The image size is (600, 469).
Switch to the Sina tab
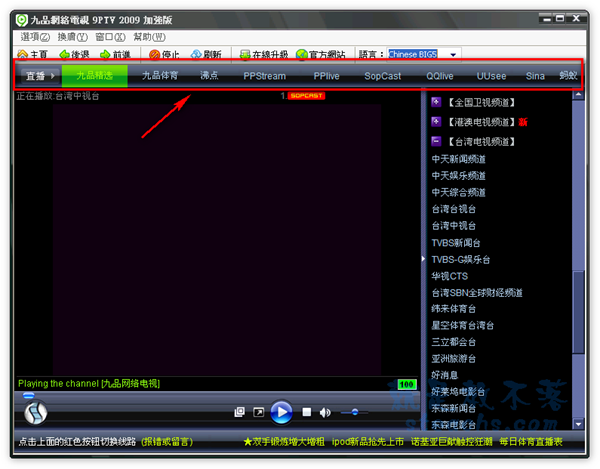click(x=535, y=76)
